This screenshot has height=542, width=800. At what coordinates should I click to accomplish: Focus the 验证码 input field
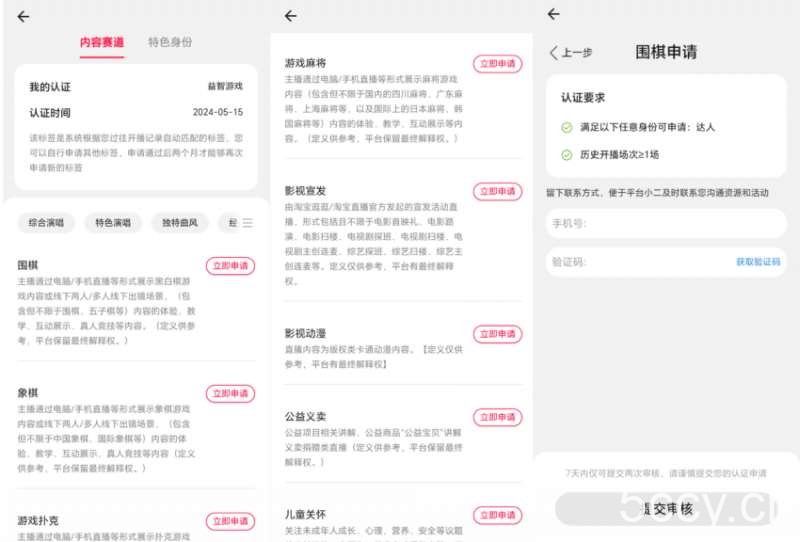coord(666,262)
